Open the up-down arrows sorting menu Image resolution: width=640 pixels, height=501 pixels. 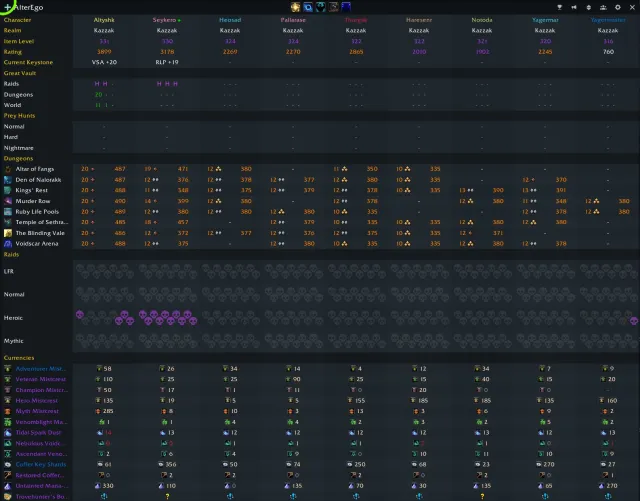[589, 7]
